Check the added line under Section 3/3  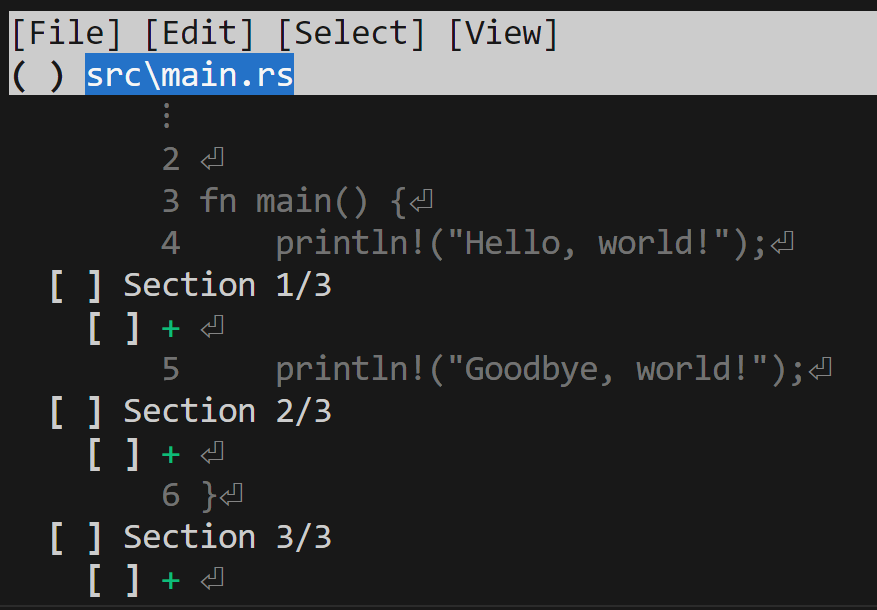(114, 580)
